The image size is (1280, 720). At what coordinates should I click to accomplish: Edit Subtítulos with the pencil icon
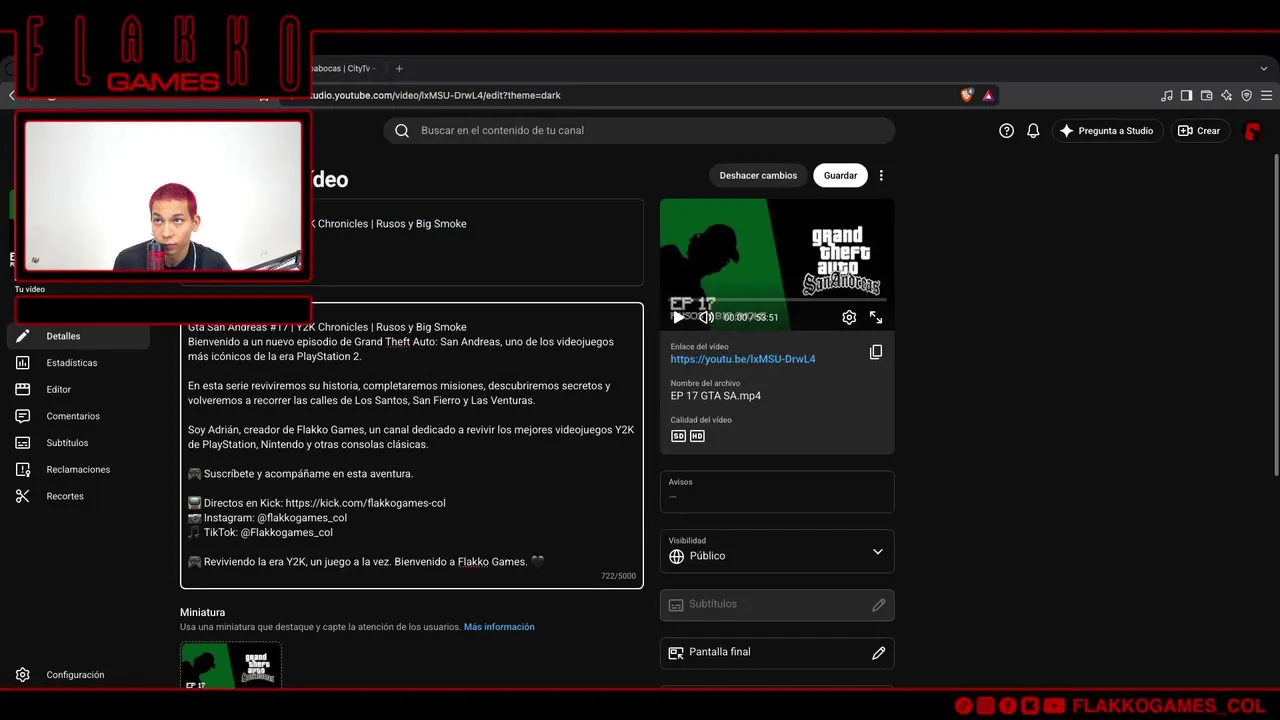879,605
